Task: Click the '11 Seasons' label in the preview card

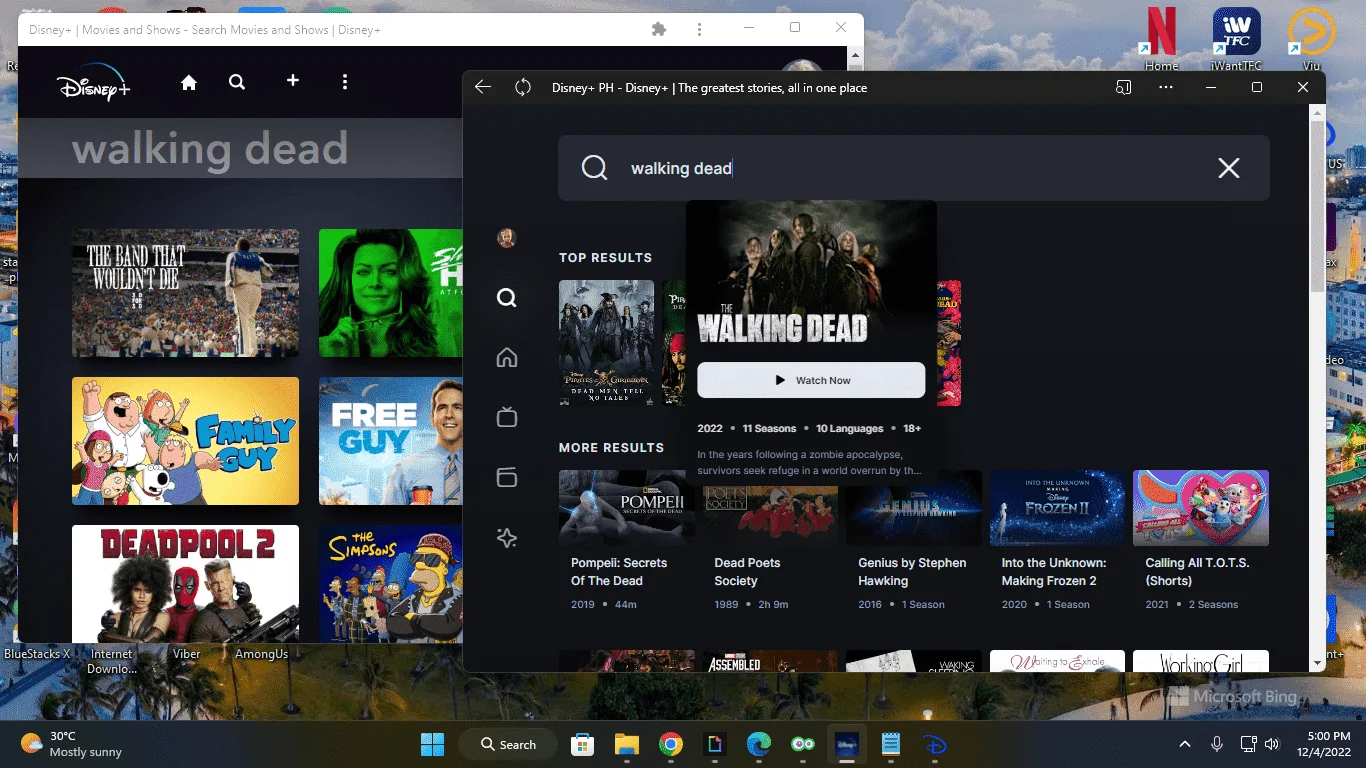Action: 769,428
